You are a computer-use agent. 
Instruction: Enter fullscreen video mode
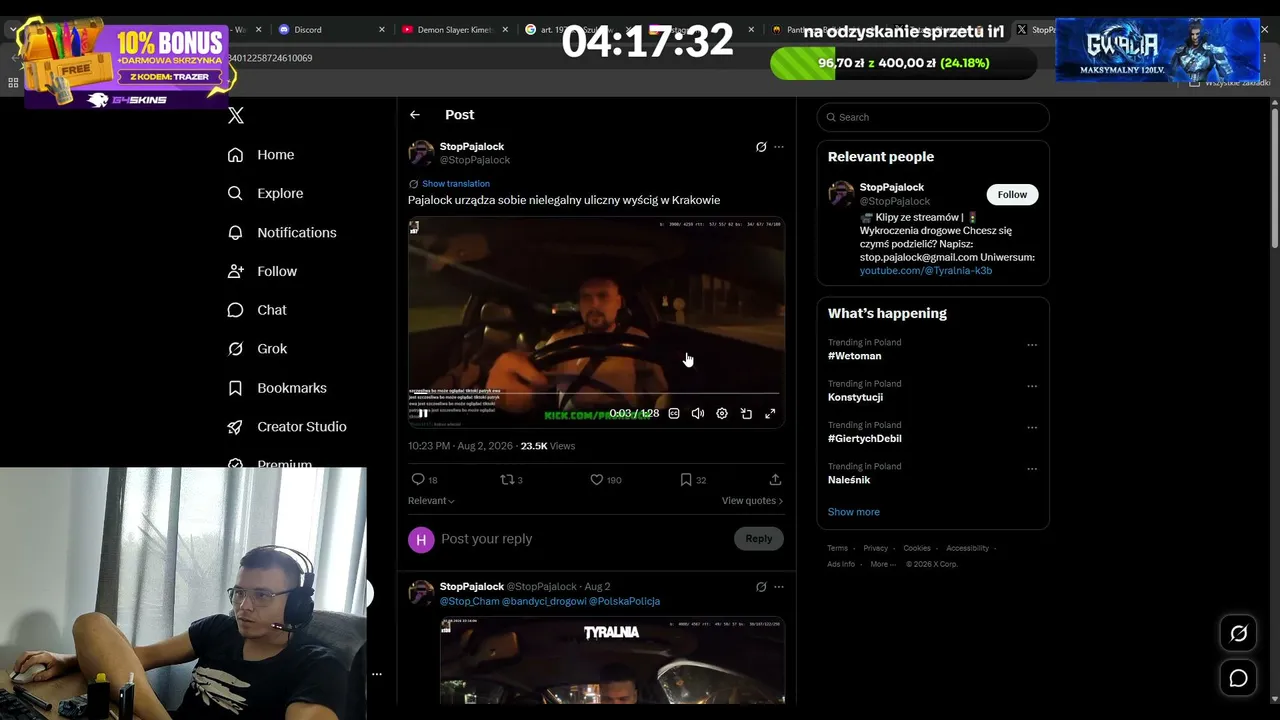pos(770,413)
